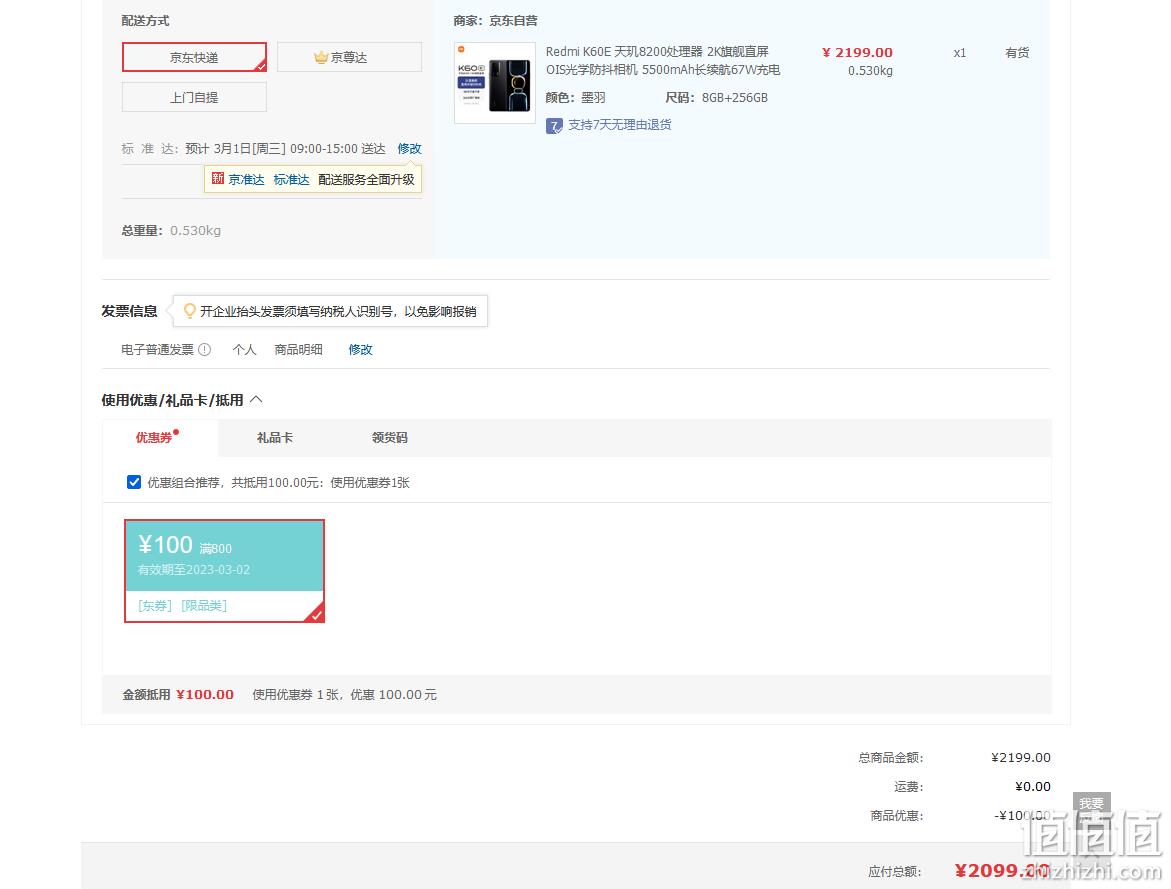Image resolution: width=1171 pixels, height=889 pixels.
Task: Deselect the ¥100 满800 coupon
Action: [224, 571]
